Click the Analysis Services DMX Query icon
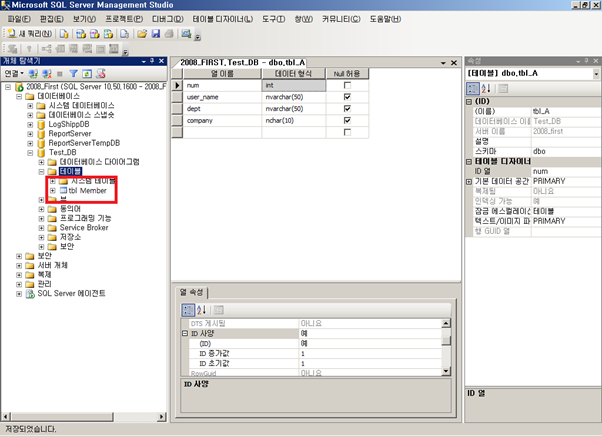Viewport: 602px width, 437px height. pos(94,34)
